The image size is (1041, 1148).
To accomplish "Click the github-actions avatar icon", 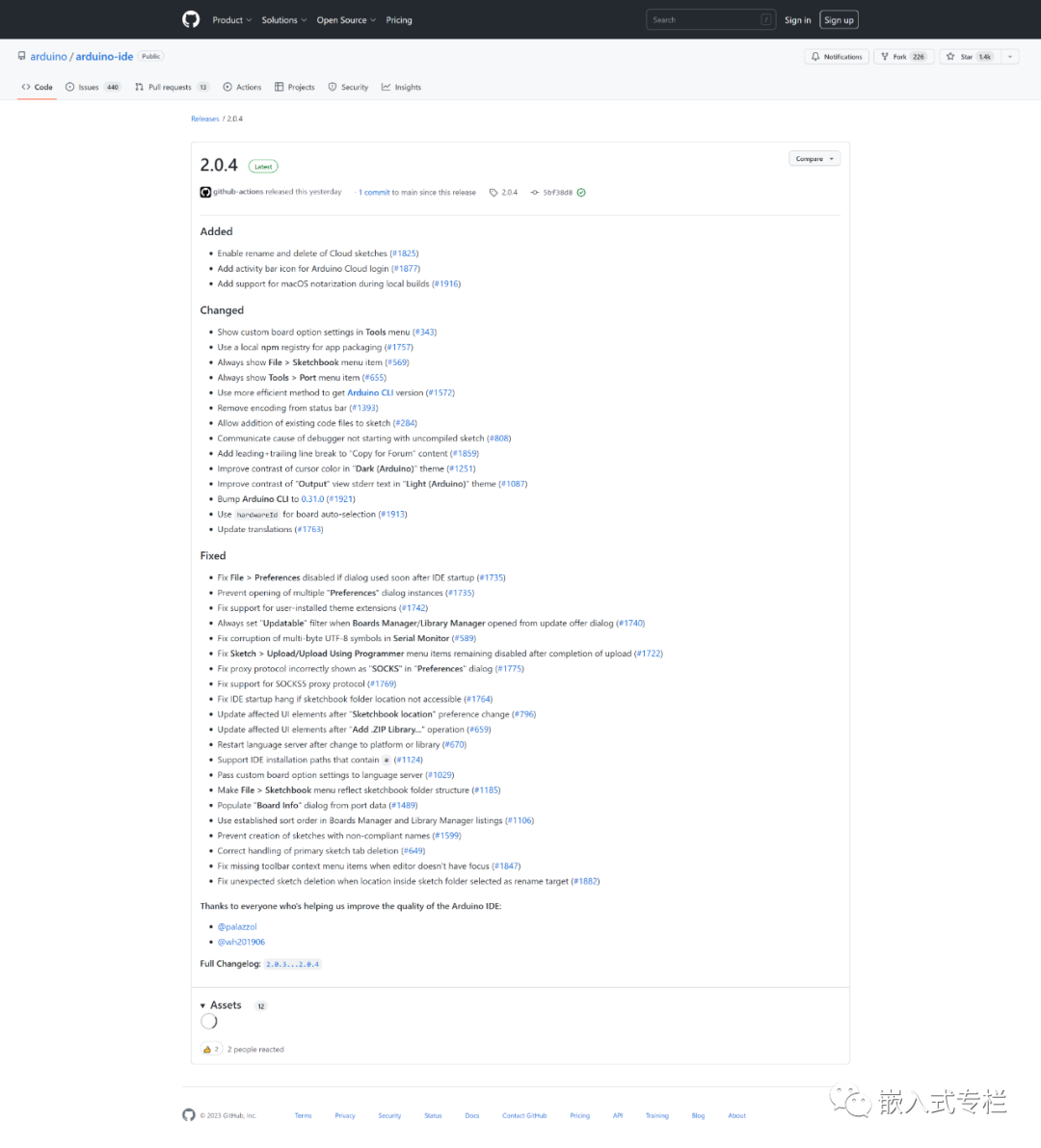I will click(205, 192).
